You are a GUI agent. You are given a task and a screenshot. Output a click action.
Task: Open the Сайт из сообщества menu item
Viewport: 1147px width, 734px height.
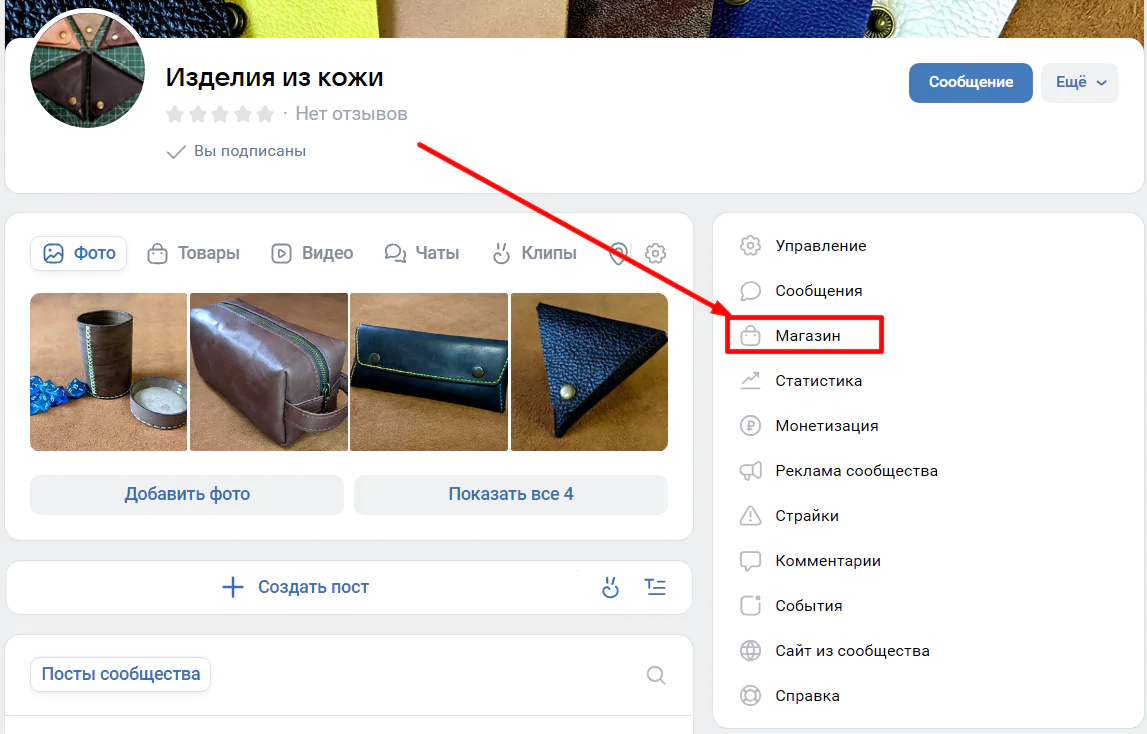tap(852, 651)
